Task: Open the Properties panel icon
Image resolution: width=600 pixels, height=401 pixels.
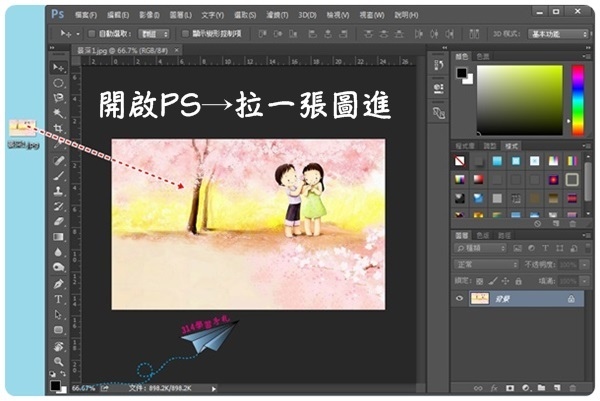Action: point(439,89)
